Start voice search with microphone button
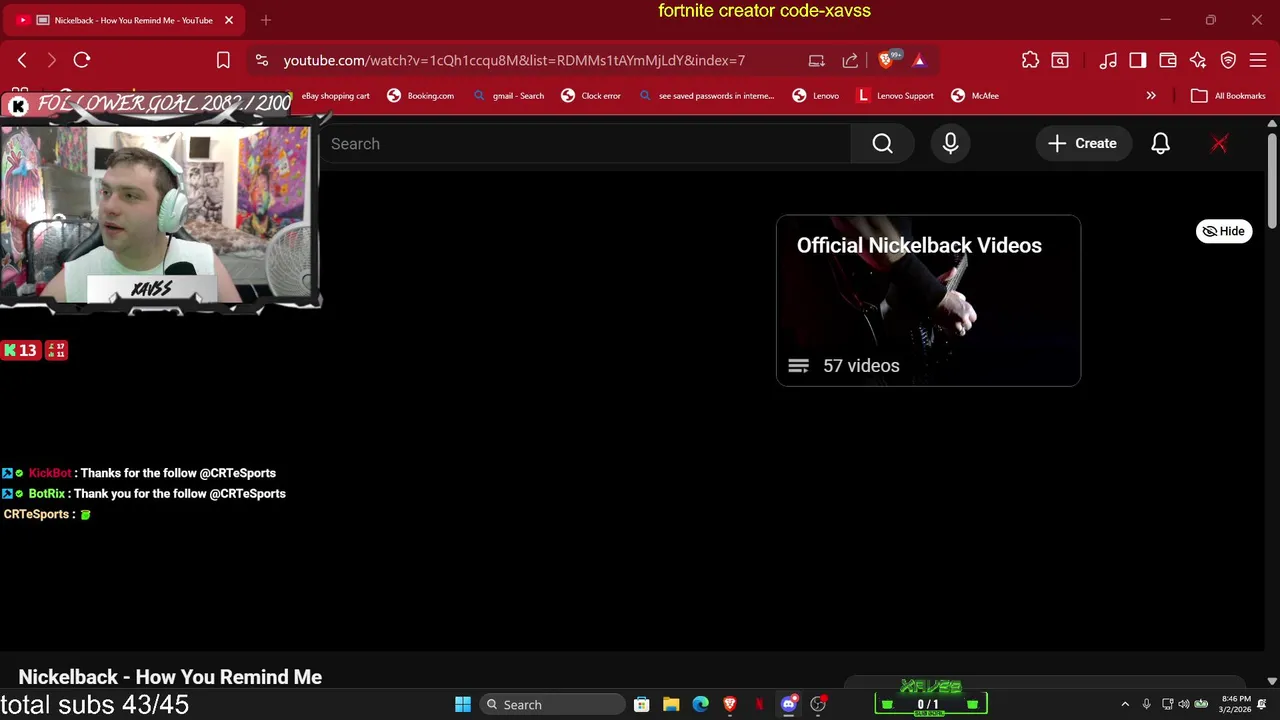This screenshot has height=720, width=1280. coord(950,144)
